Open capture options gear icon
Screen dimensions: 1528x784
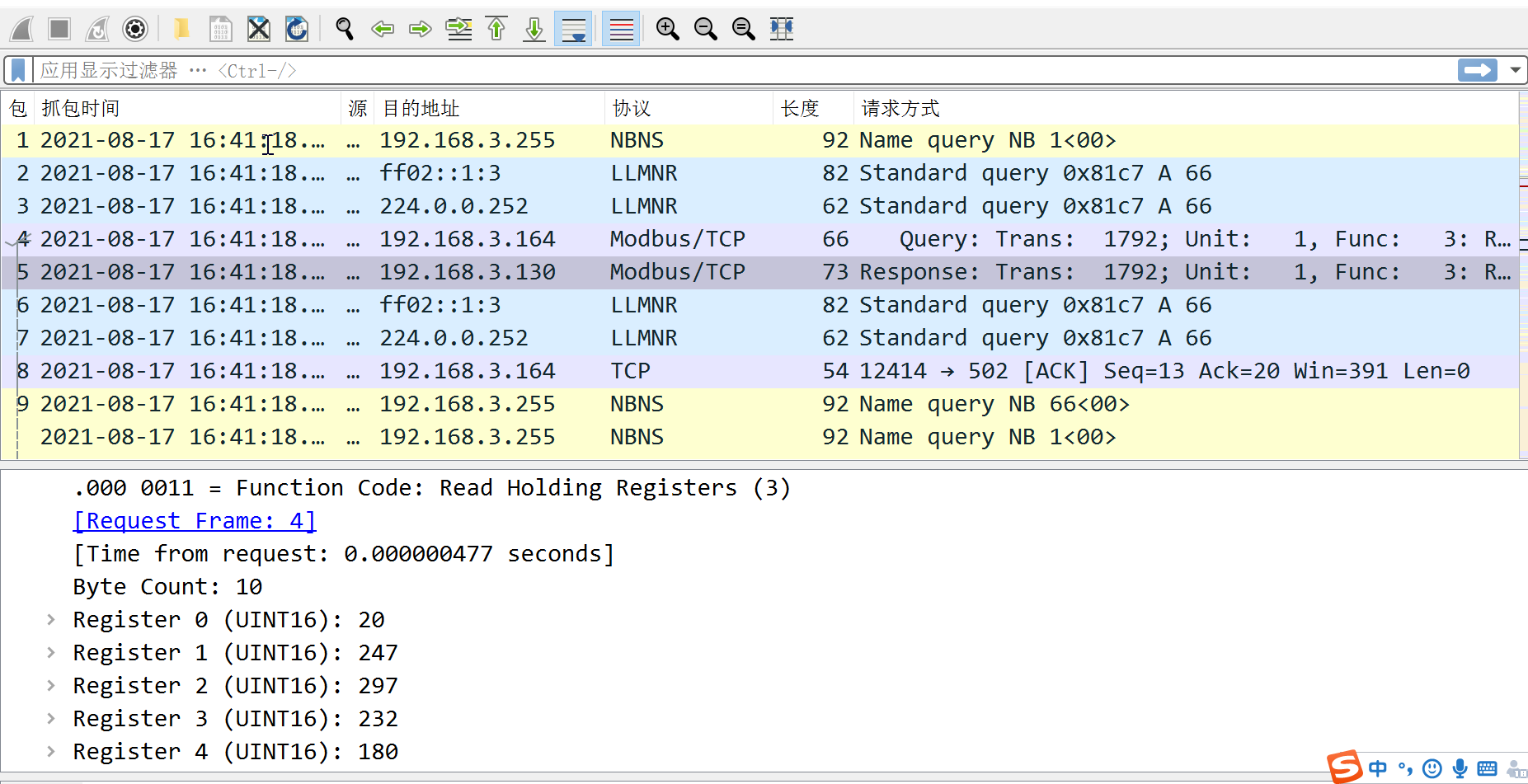coord(135,29)
